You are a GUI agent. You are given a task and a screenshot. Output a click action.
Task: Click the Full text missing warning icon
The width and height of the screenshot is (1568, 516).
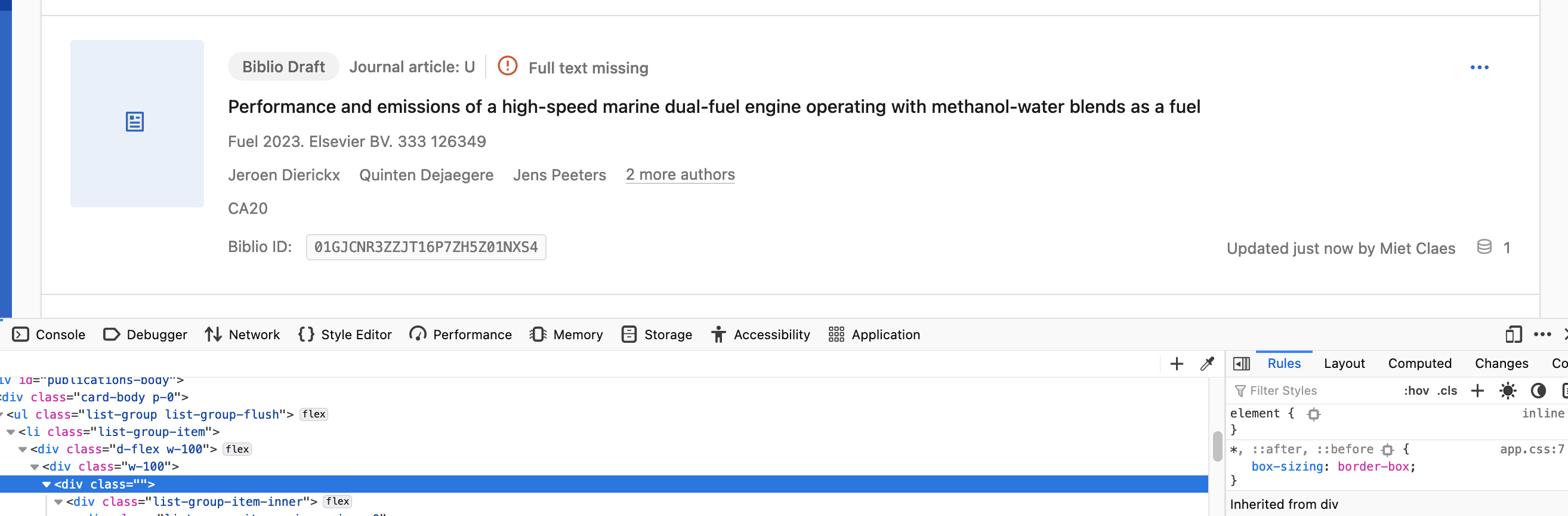[507, 66]
